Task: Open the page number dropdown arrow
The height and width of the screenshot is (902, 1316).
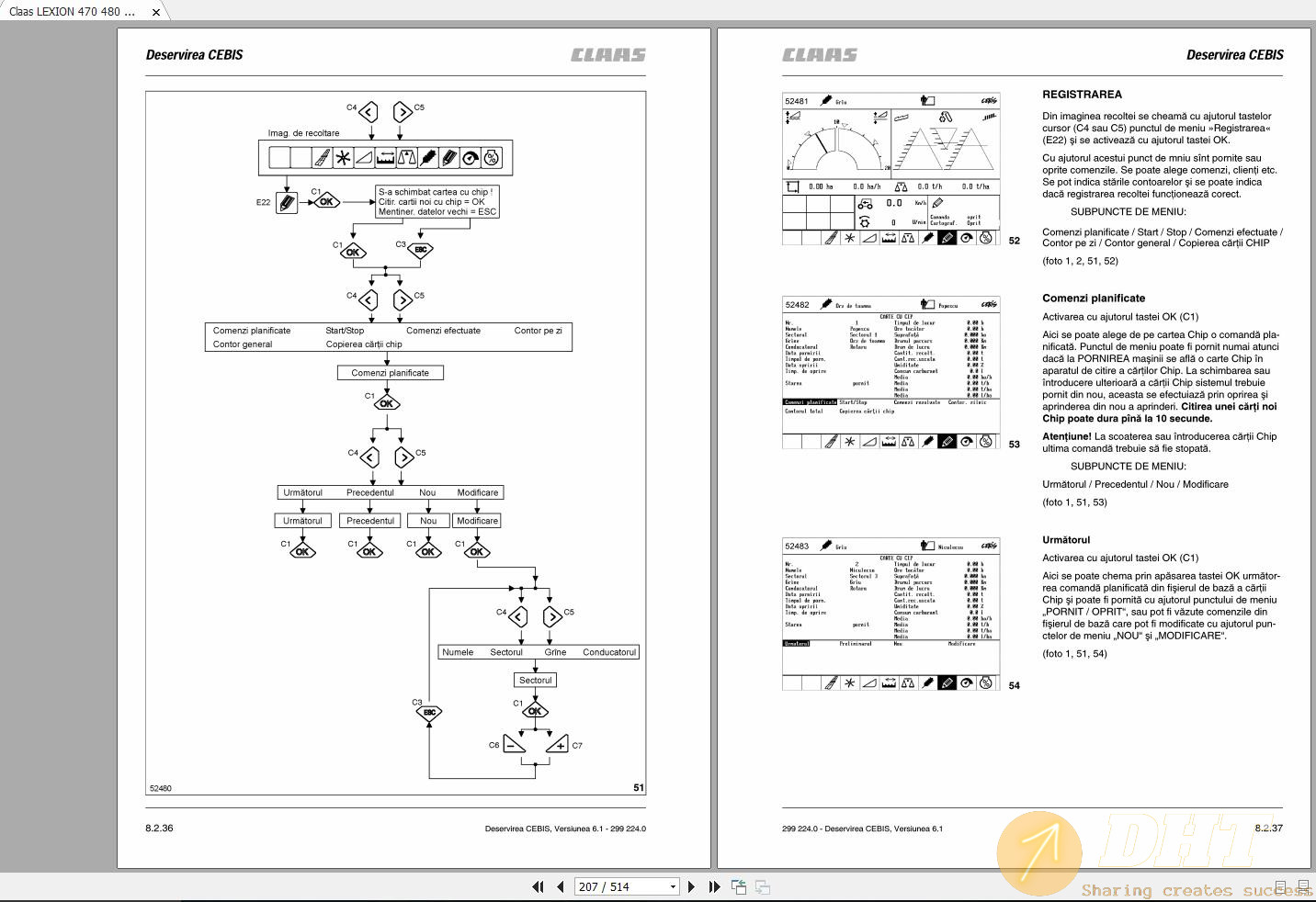Action: coord(674,887)
